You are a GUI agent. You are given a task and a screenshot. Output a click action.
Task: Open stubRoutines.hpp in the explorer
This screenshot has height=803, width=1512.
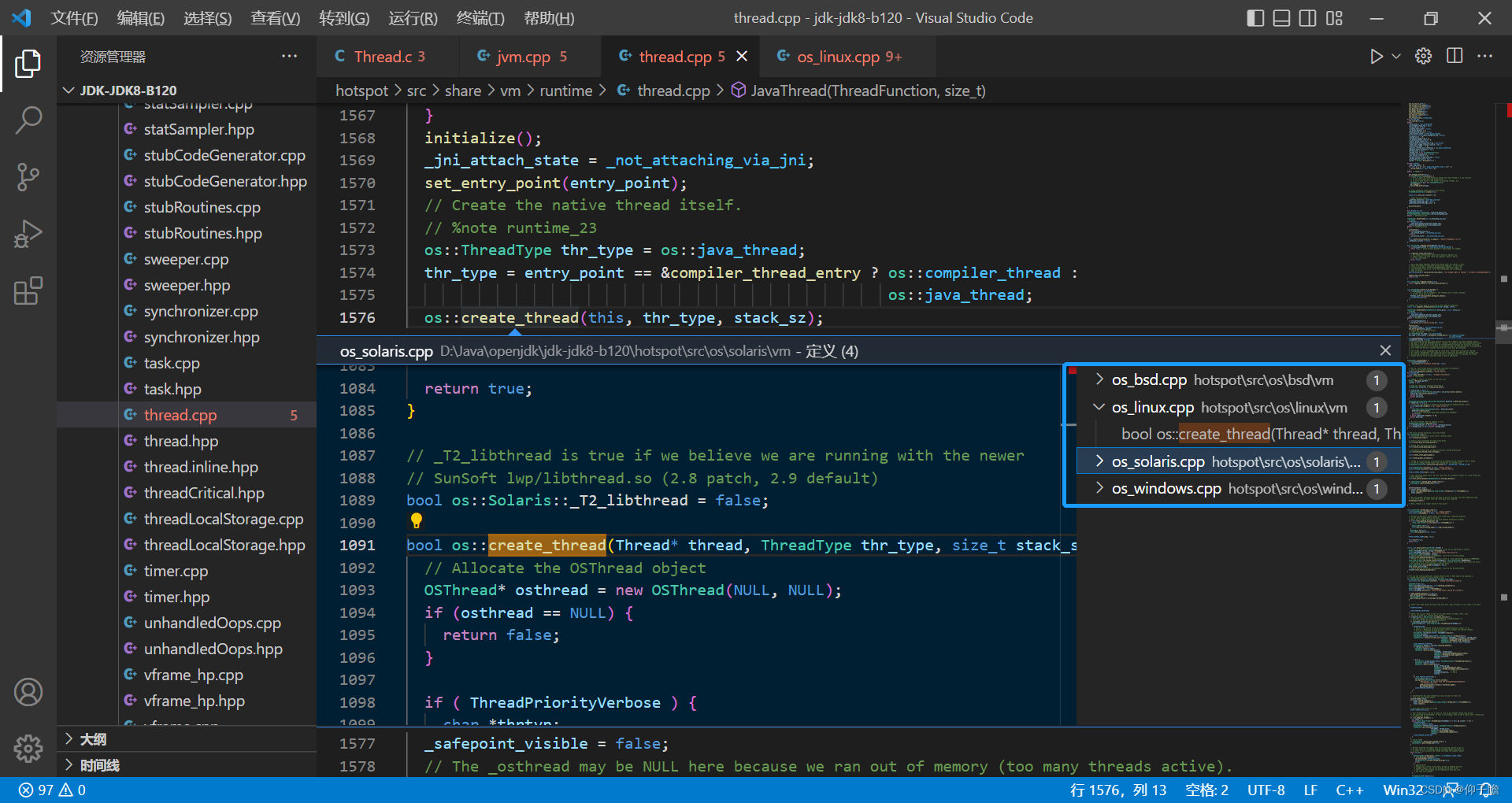click(202, 233)
